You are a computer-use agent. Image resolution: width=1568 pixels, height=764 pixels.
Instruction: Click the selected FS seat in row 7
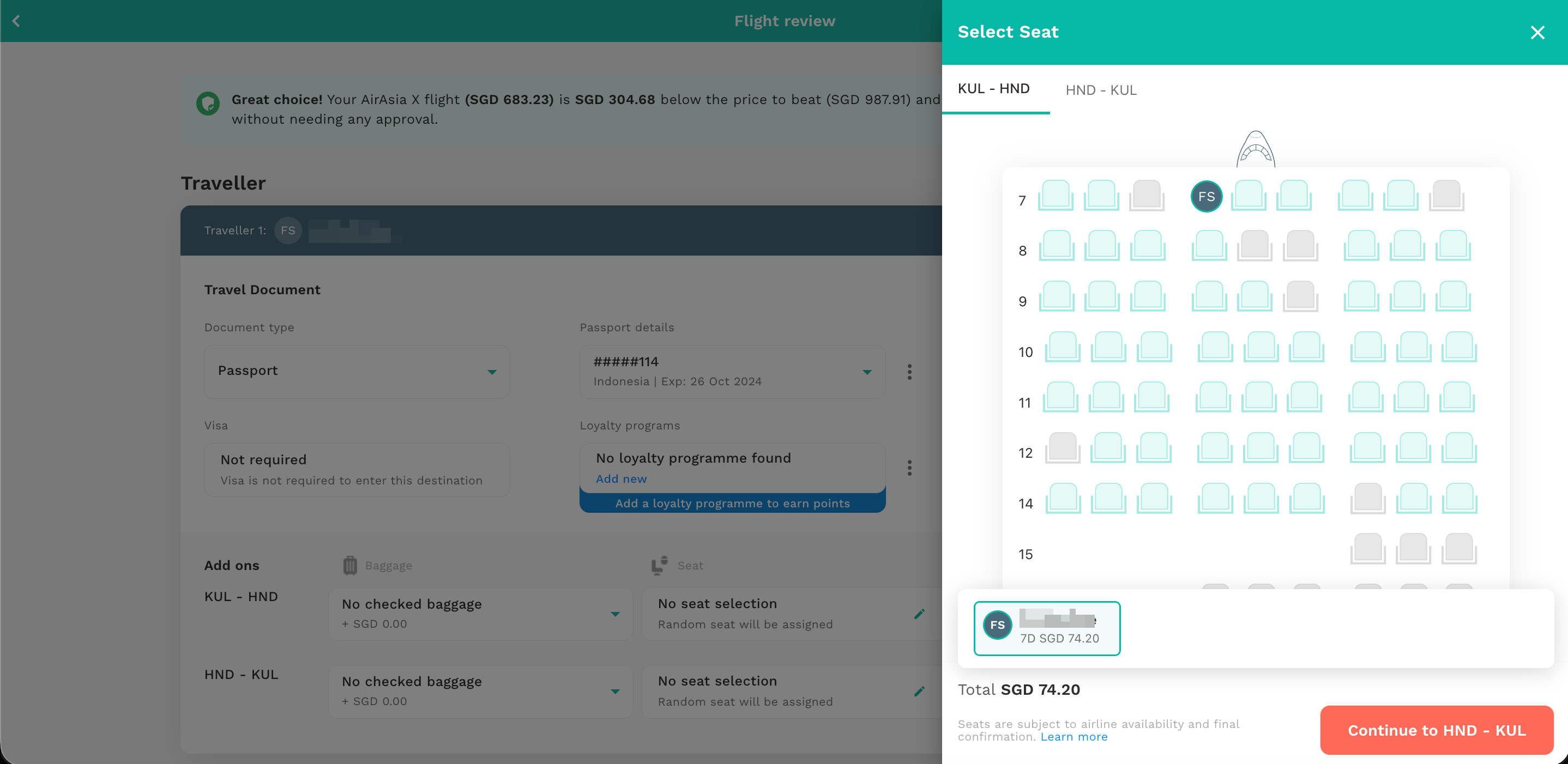coord(1207,197)
